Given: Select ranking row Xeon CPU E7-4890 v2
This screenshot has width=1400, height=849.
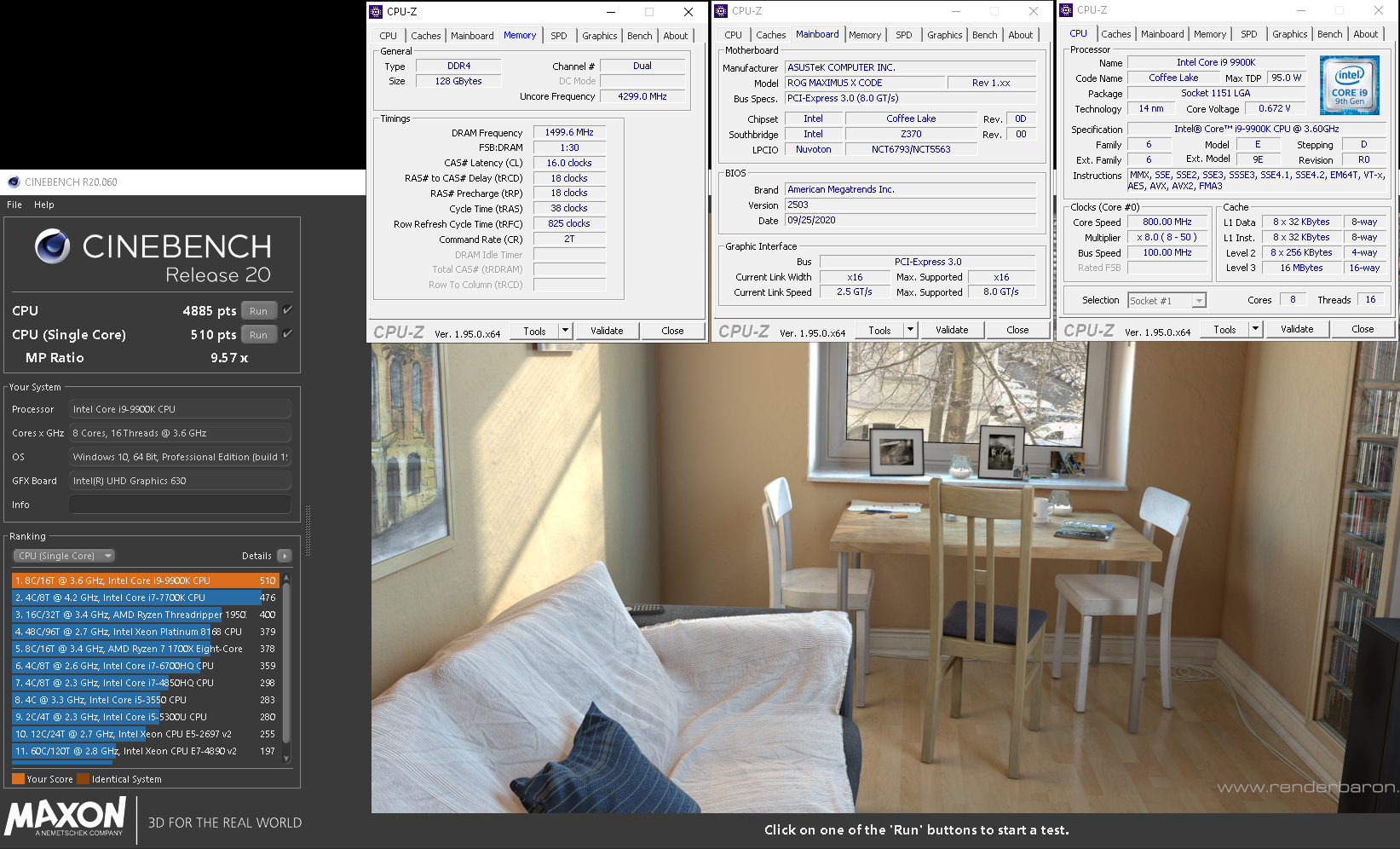Looking at the screenshot, I should [146, 751].
